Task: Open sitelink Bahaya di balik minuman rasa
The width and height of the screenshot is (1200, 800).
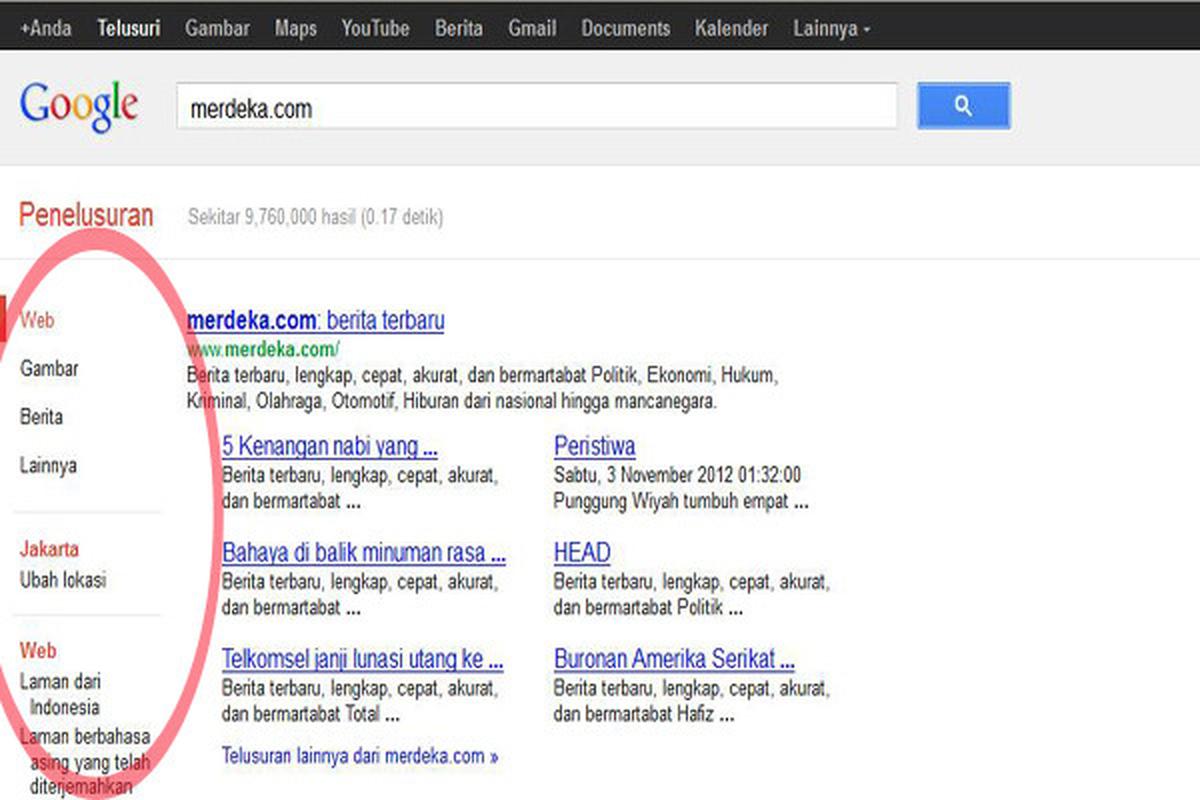Action: pyautogui.click(x=364, y=553)
